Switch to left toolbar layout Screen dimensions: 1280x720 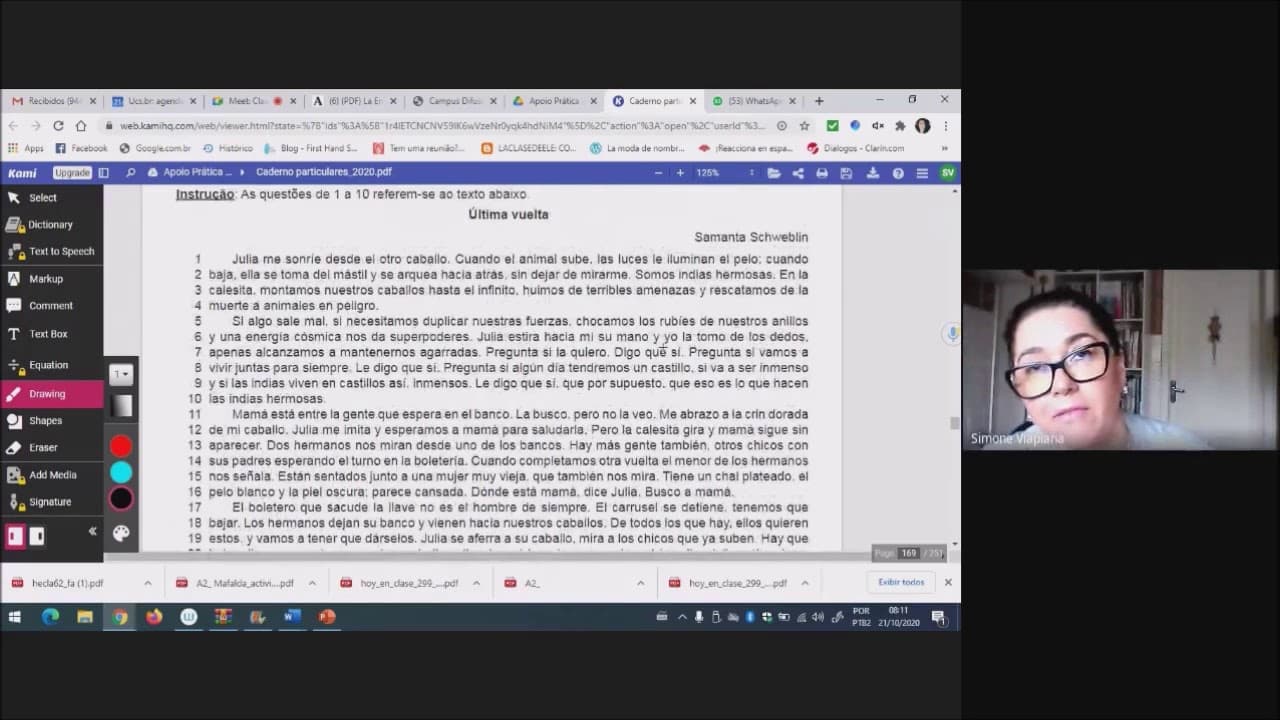point(15,536)
